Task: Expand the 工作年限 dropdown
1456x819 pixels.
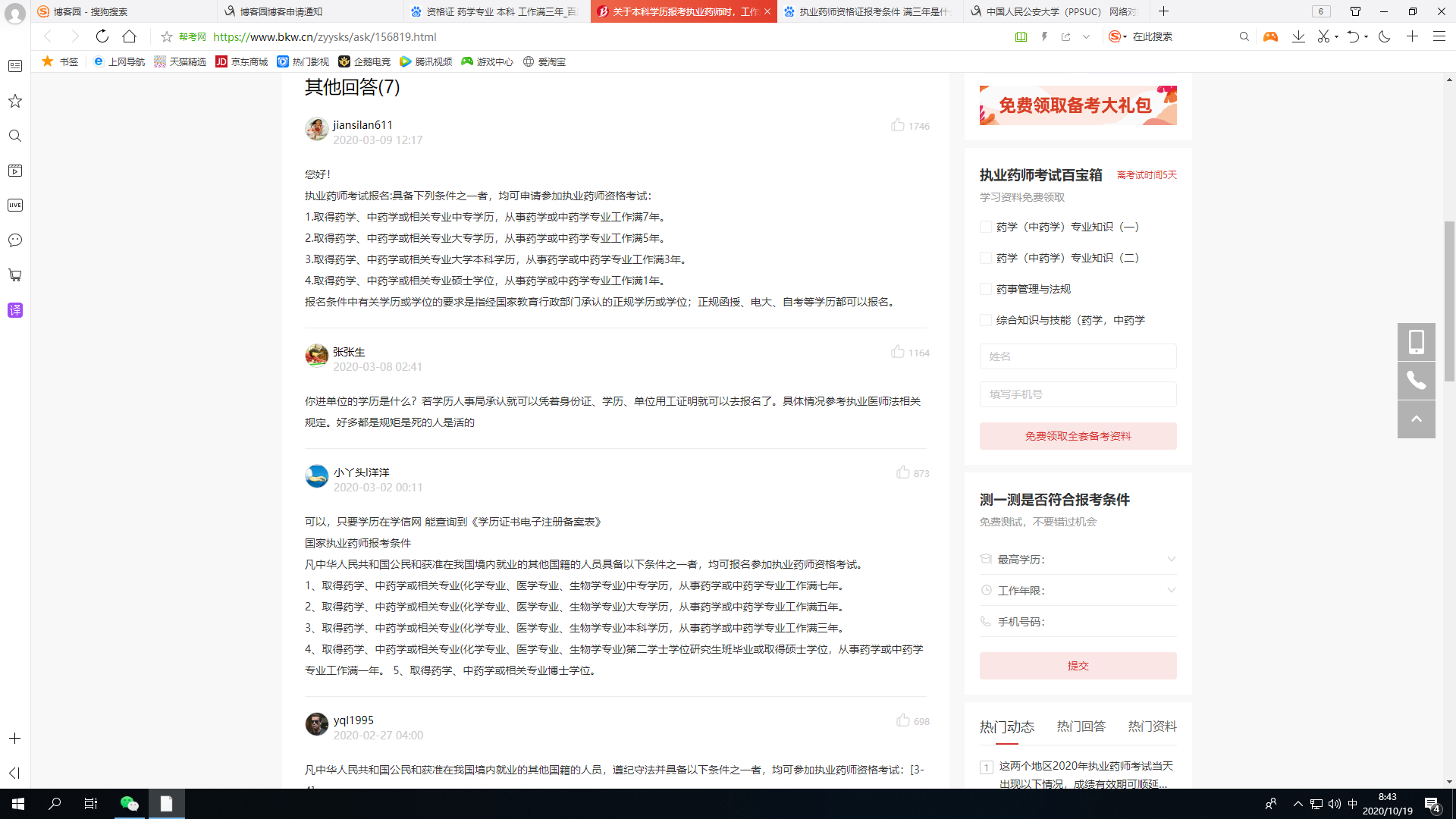Action: click(x=1171, y=591)
